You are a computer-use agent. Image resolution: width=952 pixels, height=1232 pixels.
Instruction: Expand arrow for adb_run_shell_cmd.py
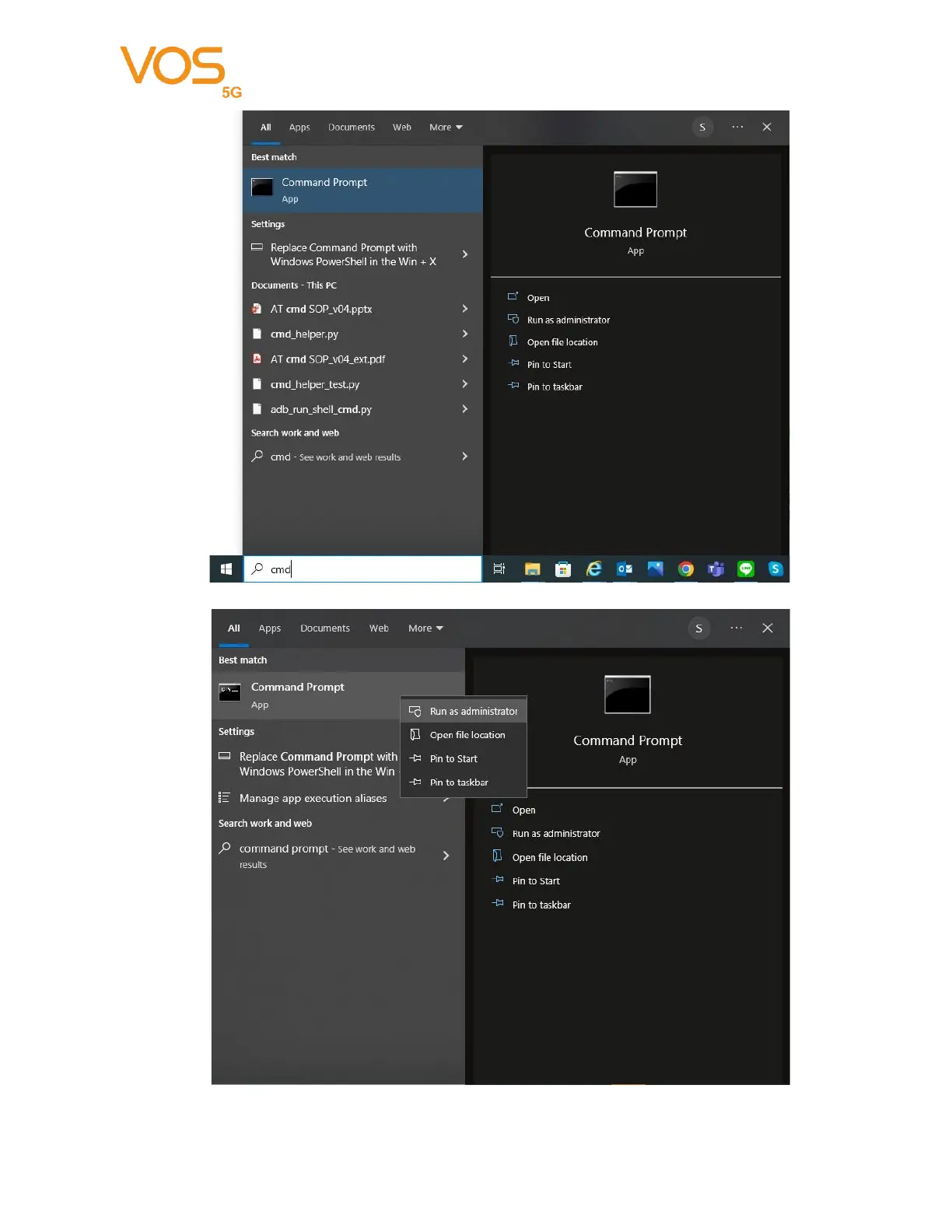pyautogui.click(x=465, y=409)
